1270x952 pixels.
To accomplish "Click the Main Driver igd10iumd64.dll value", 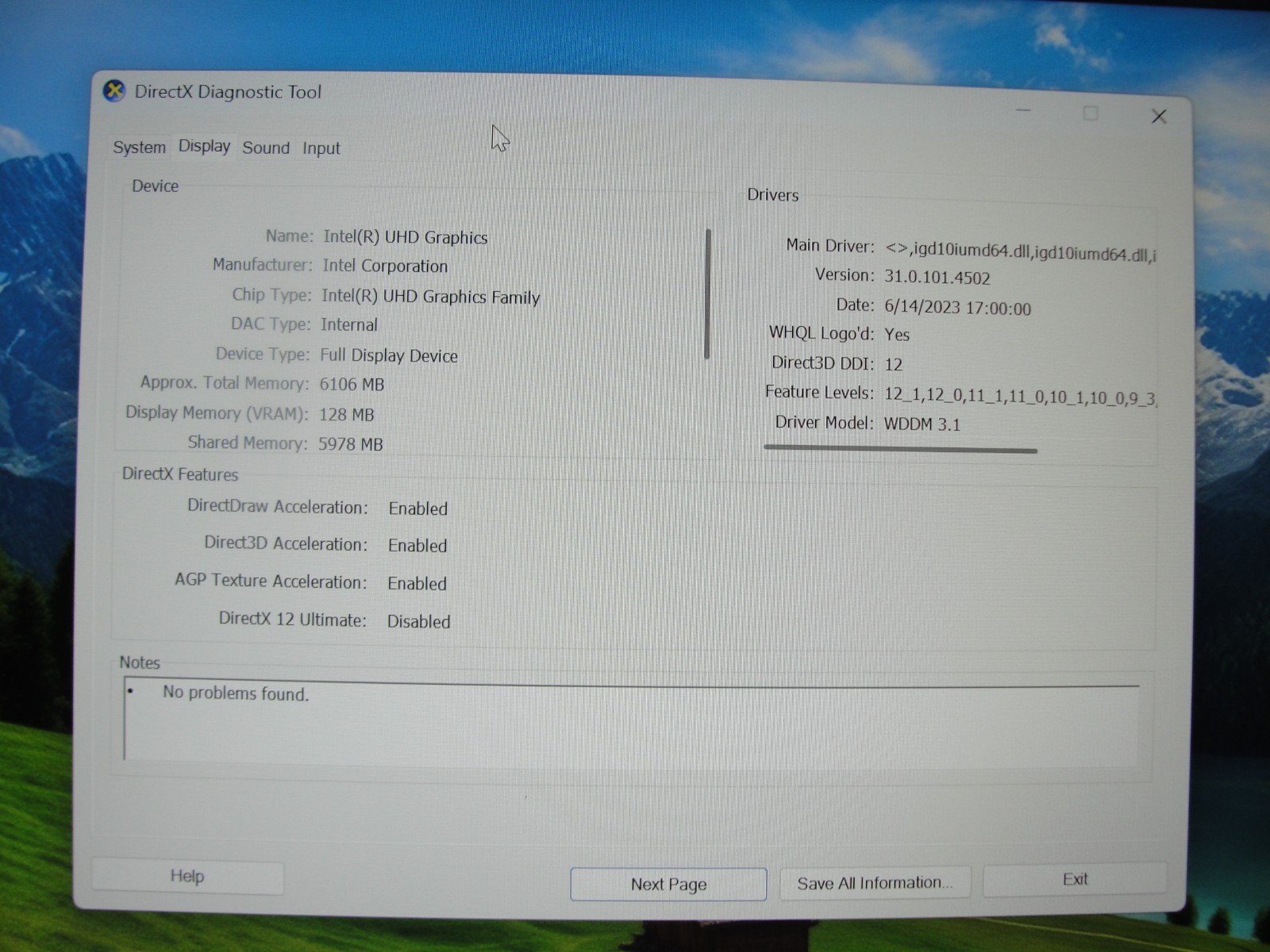I will (x=1020, y=251).
